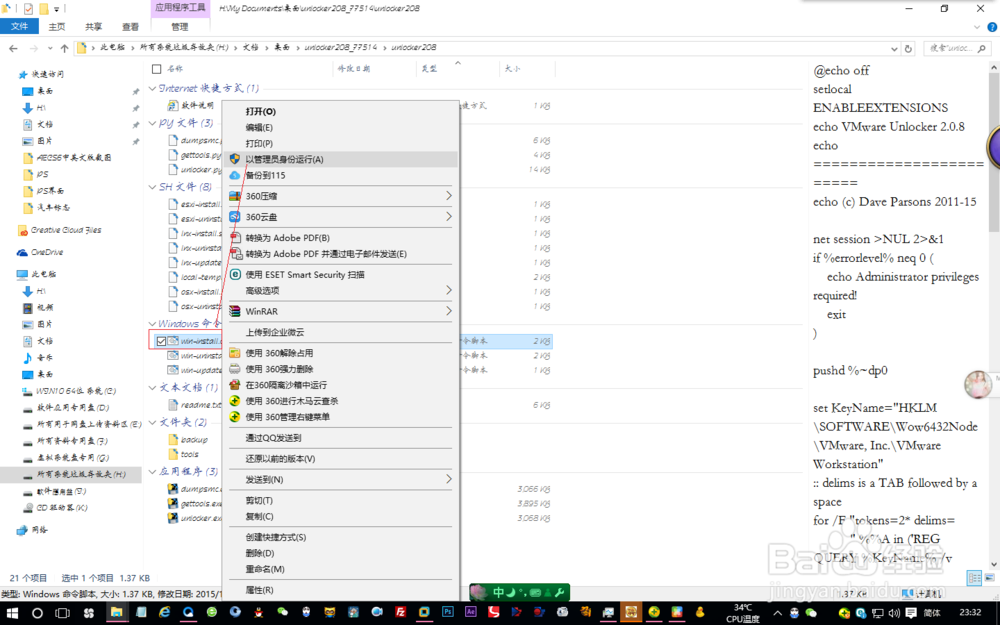Select 网络 in navigation pane

[39, 529]
